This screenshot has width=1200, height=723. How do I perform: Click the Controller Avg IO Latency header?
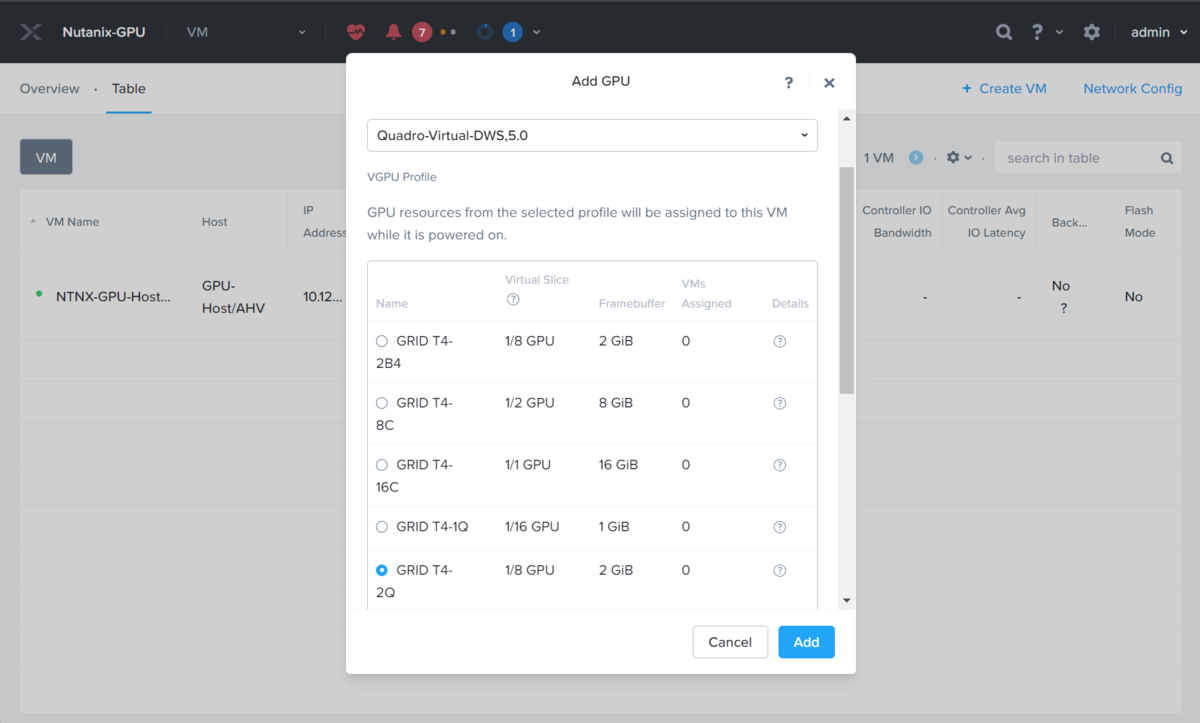[x=987, y=221]
